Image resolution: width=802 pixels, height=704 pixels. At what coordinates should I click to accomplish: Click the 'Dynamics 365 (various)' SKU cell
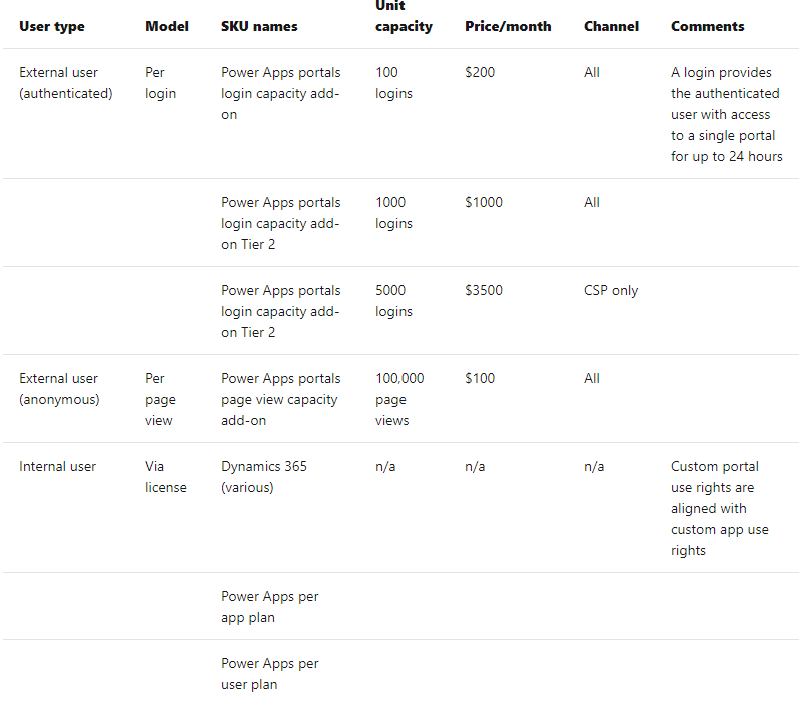coord(263,477)
